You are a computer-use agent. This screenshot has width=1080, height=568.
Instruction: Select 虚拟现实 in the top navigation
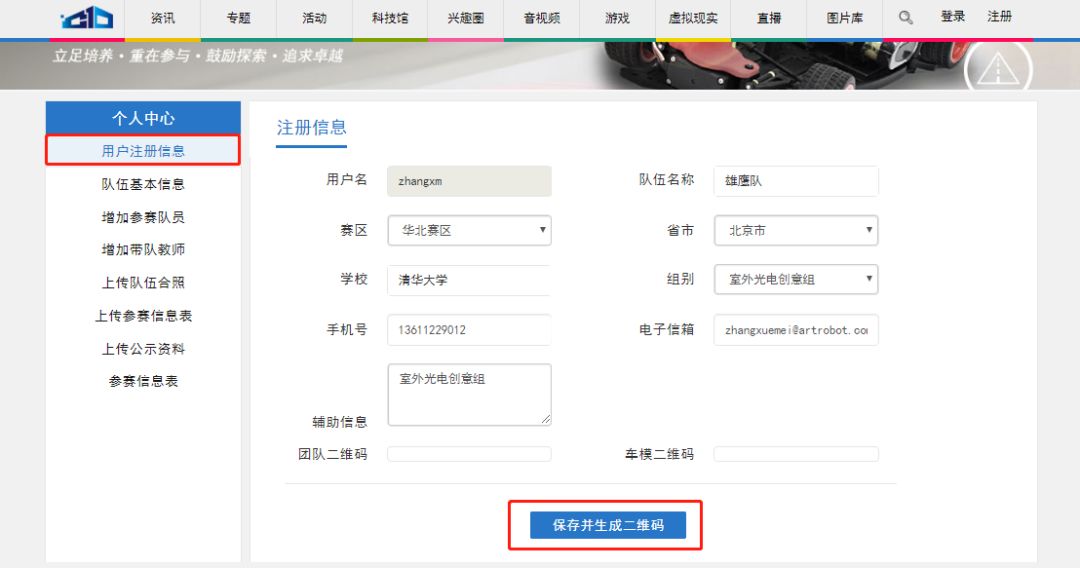tap(693, 18)
